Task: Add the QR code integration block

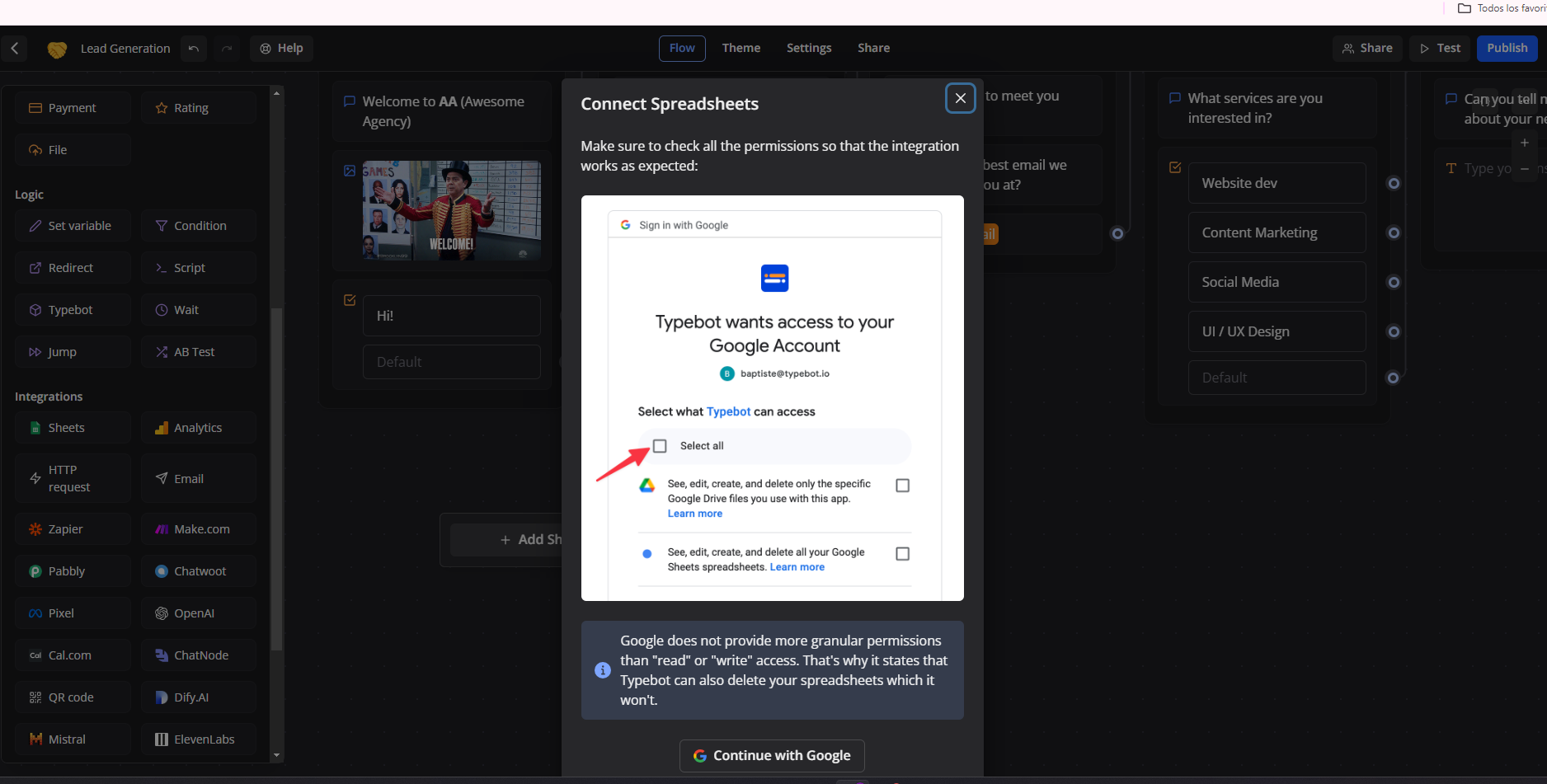Action: (73, 697)
